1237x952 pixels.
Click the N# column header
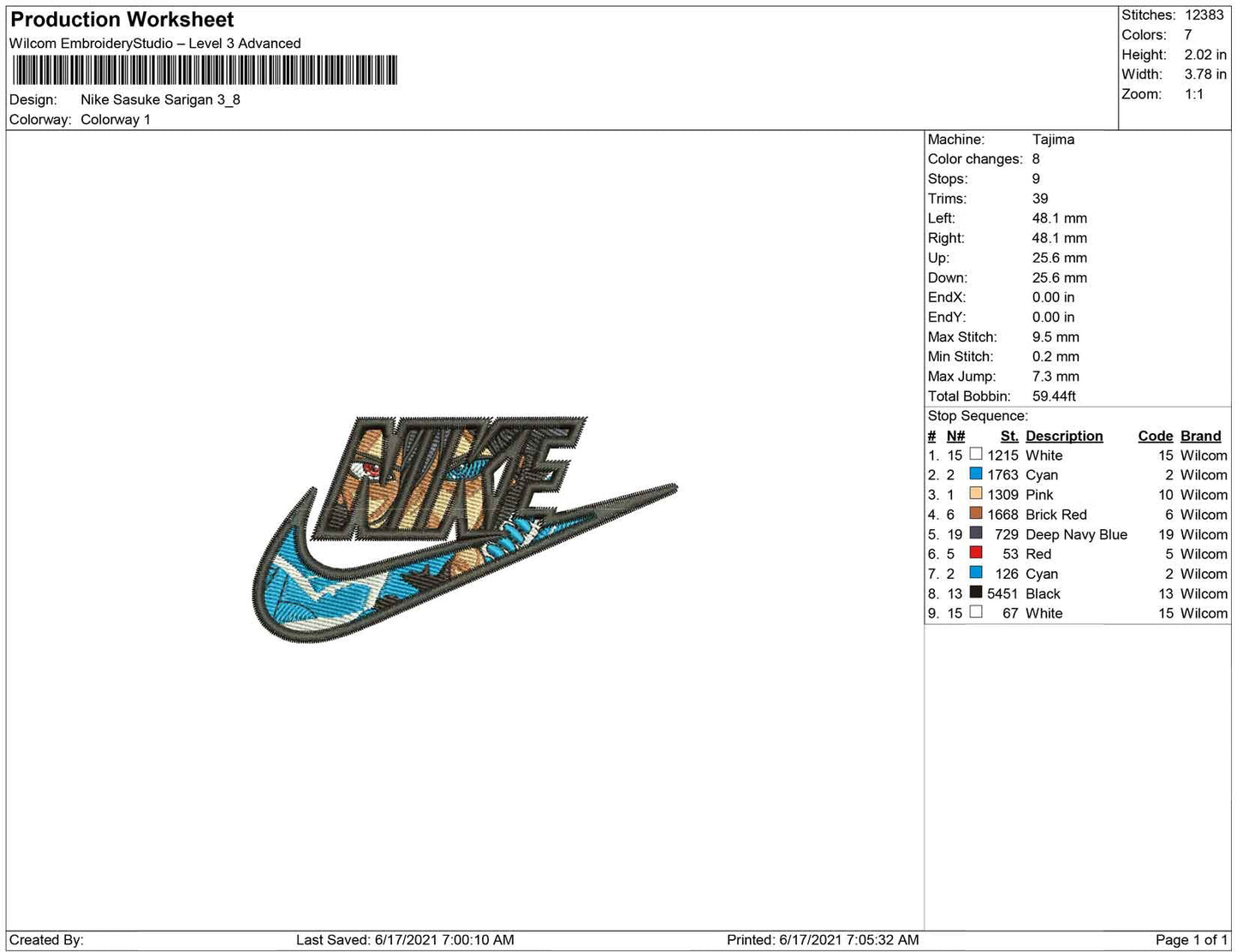(x=955, y=436)
